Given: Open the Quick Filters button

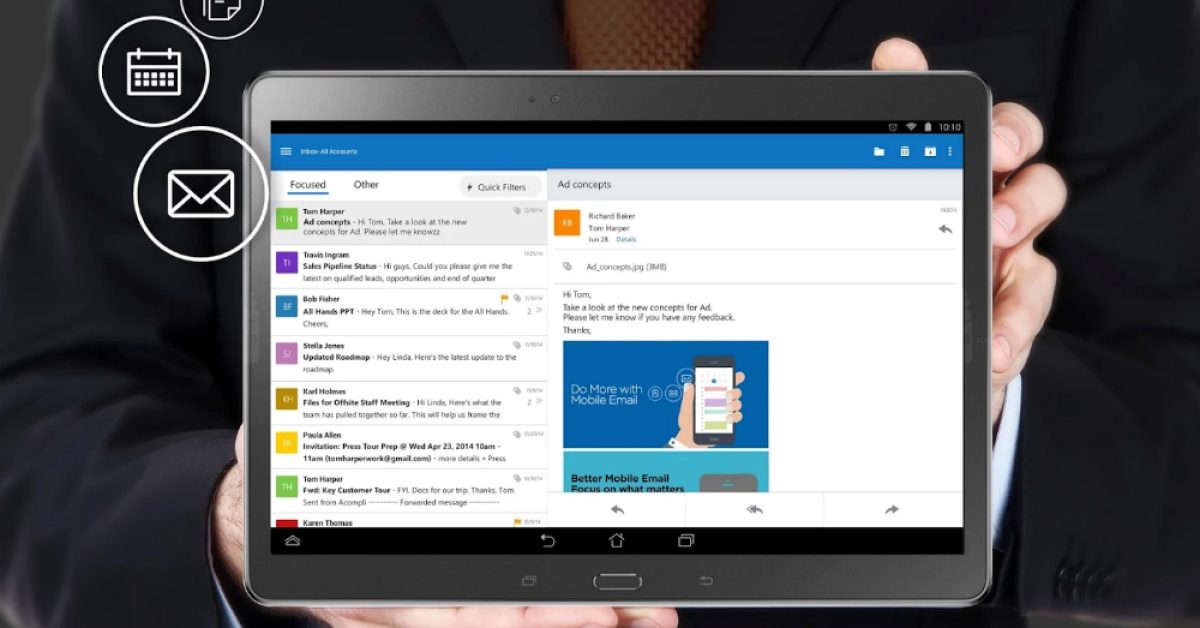Looking at the screenshot, I should pyautogui.click(x=500, y=187).
